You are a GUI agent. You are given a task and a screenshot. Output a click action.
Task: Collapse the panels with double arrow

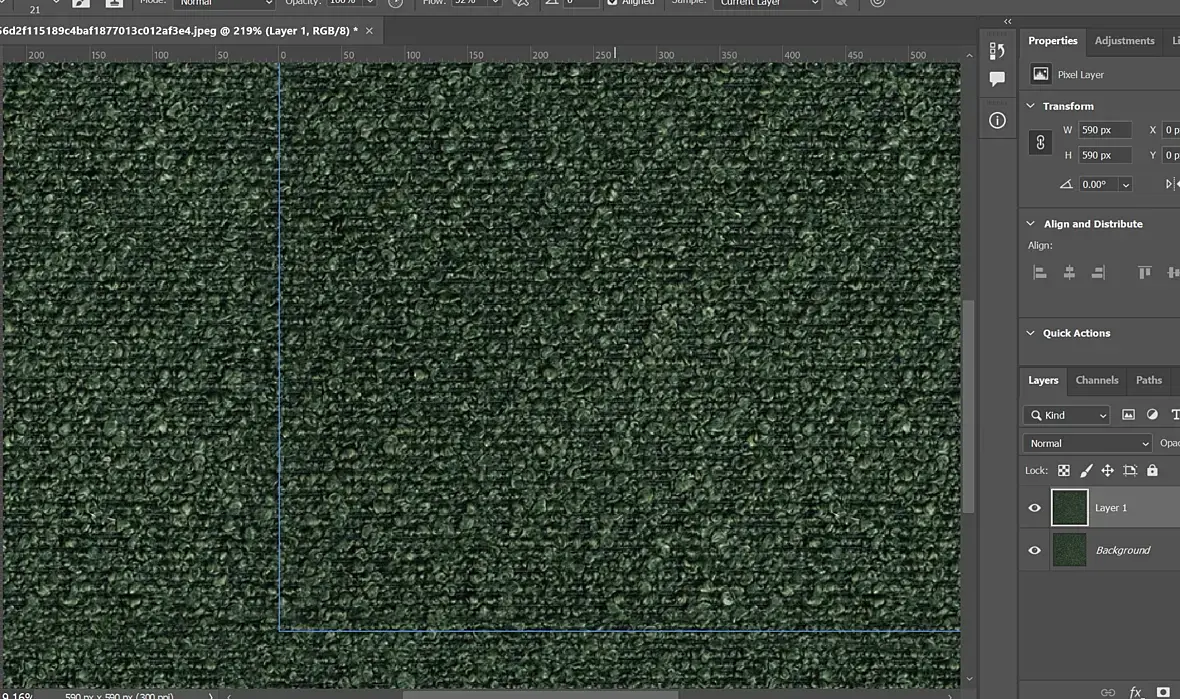tap(1008, 21)
